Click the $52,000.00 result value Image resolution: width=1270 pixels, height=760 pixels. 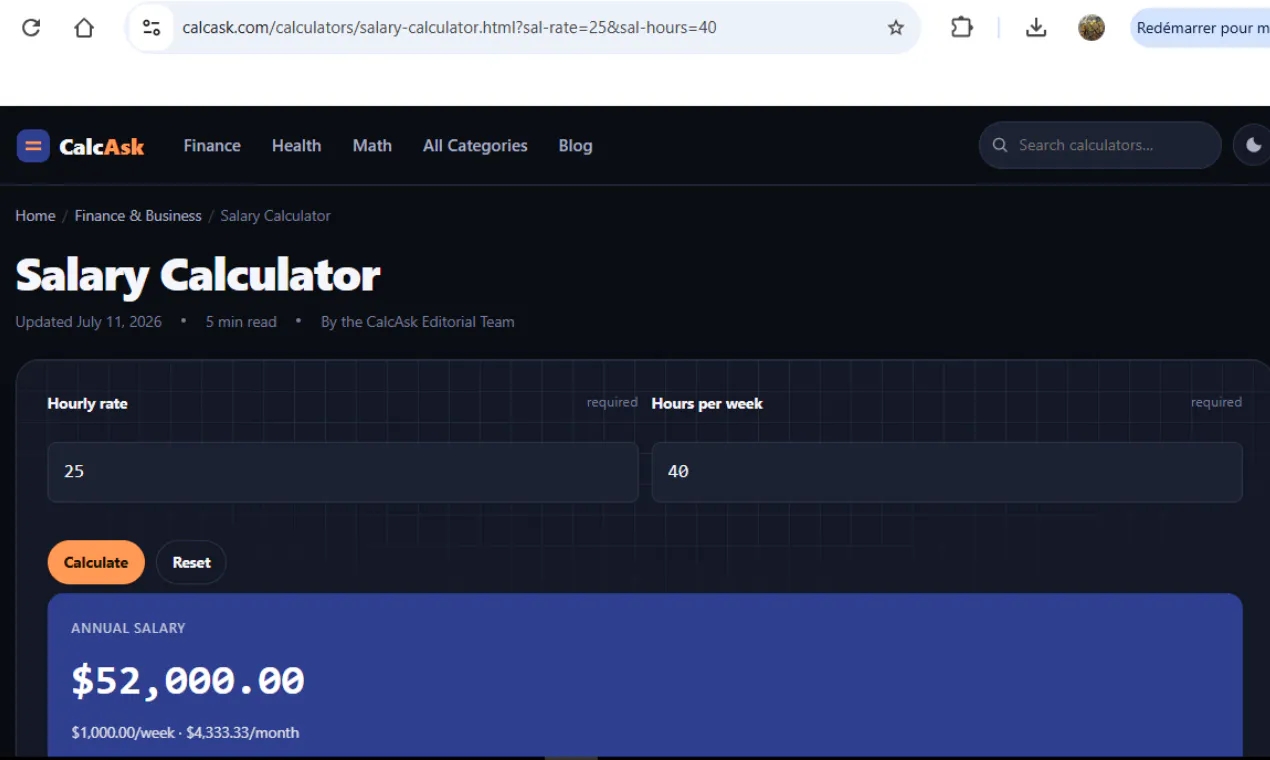click(x=188, y=681)
